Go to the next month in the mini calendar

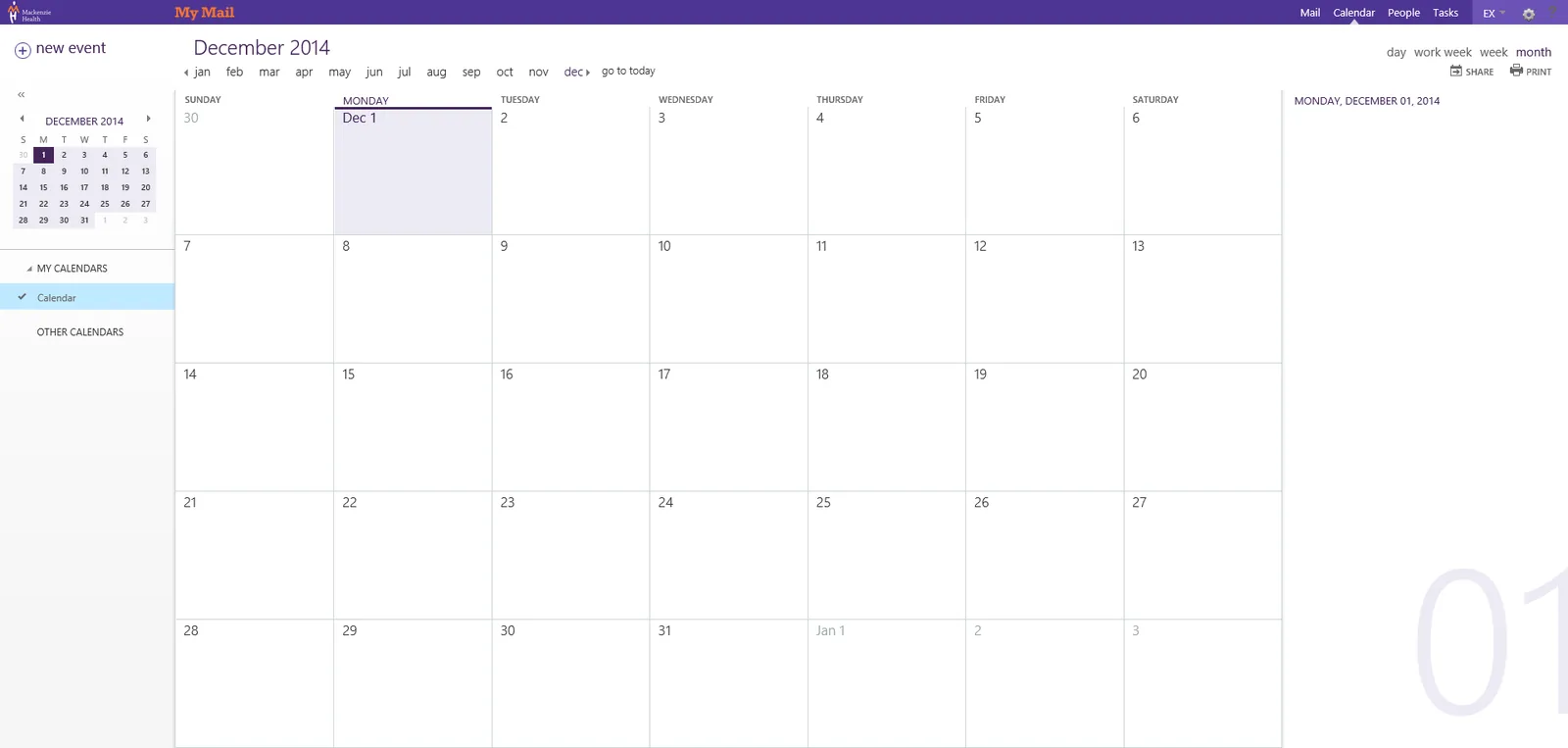click(x=148, y=119)
